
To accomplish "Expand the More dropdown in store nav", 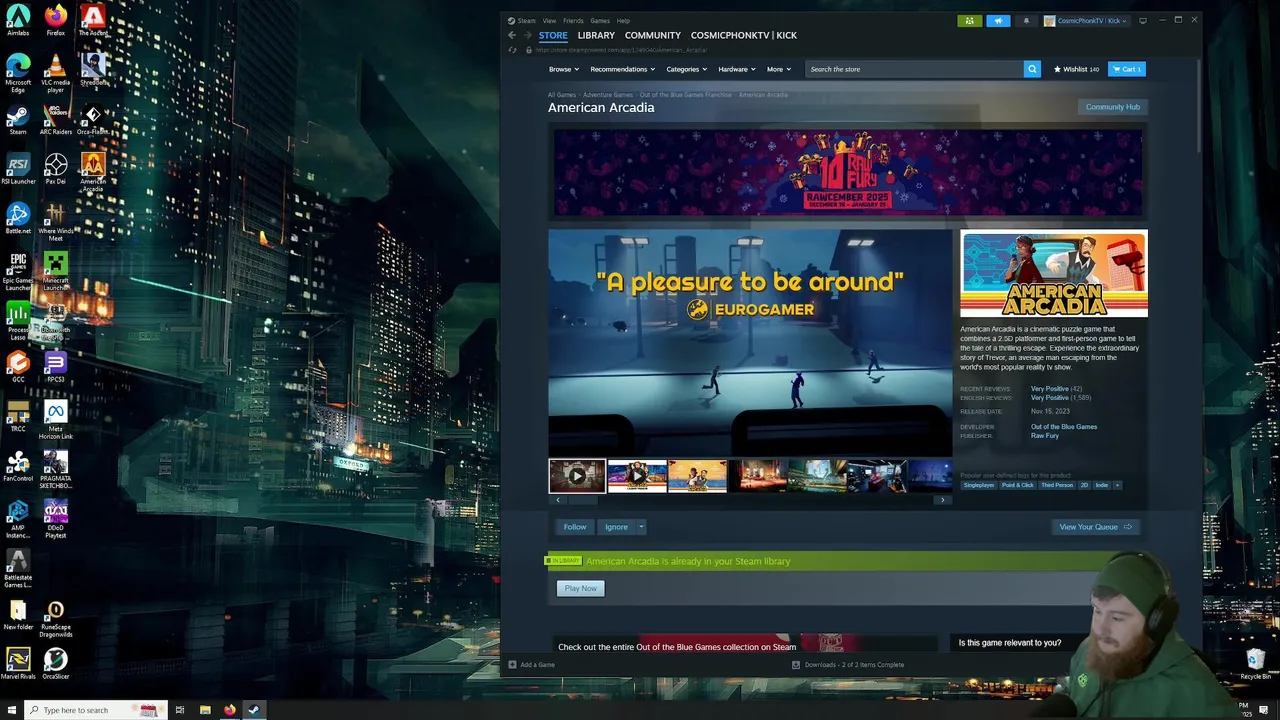I will 778,69.
